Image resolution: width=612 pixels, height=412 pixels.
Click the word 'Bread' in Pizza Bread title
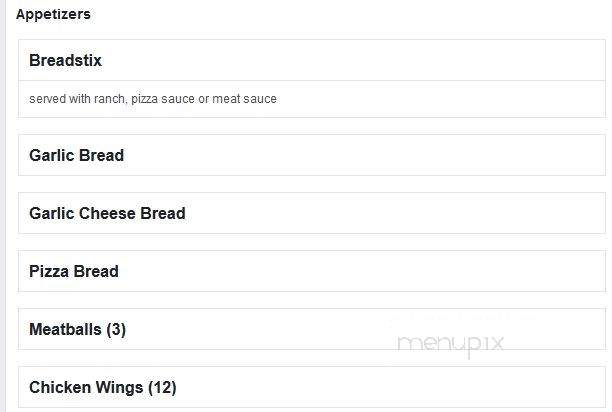click(x=96, y=272)
